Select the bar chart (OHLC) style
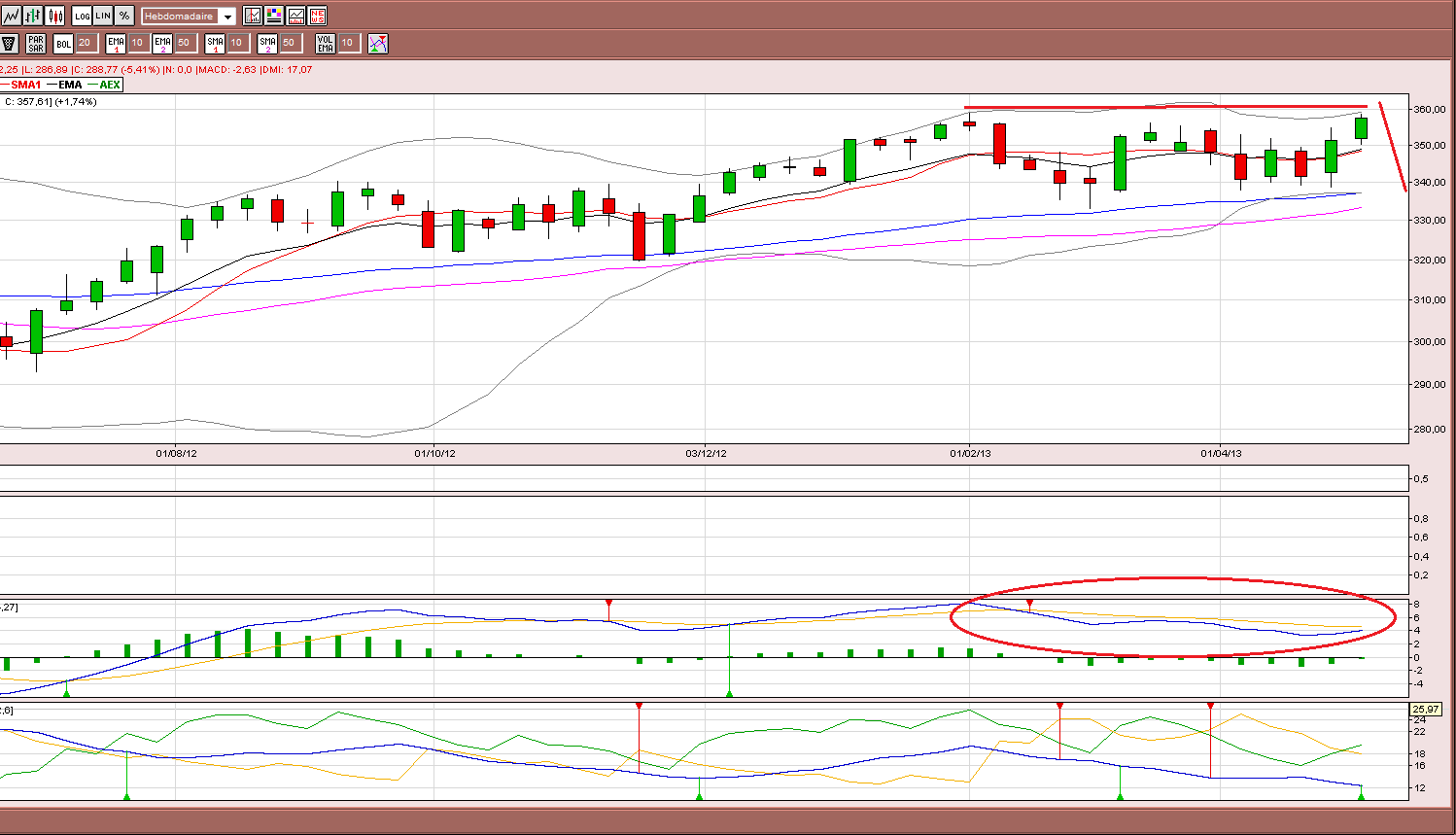1456x835 pixels. (x=33, y=16)
